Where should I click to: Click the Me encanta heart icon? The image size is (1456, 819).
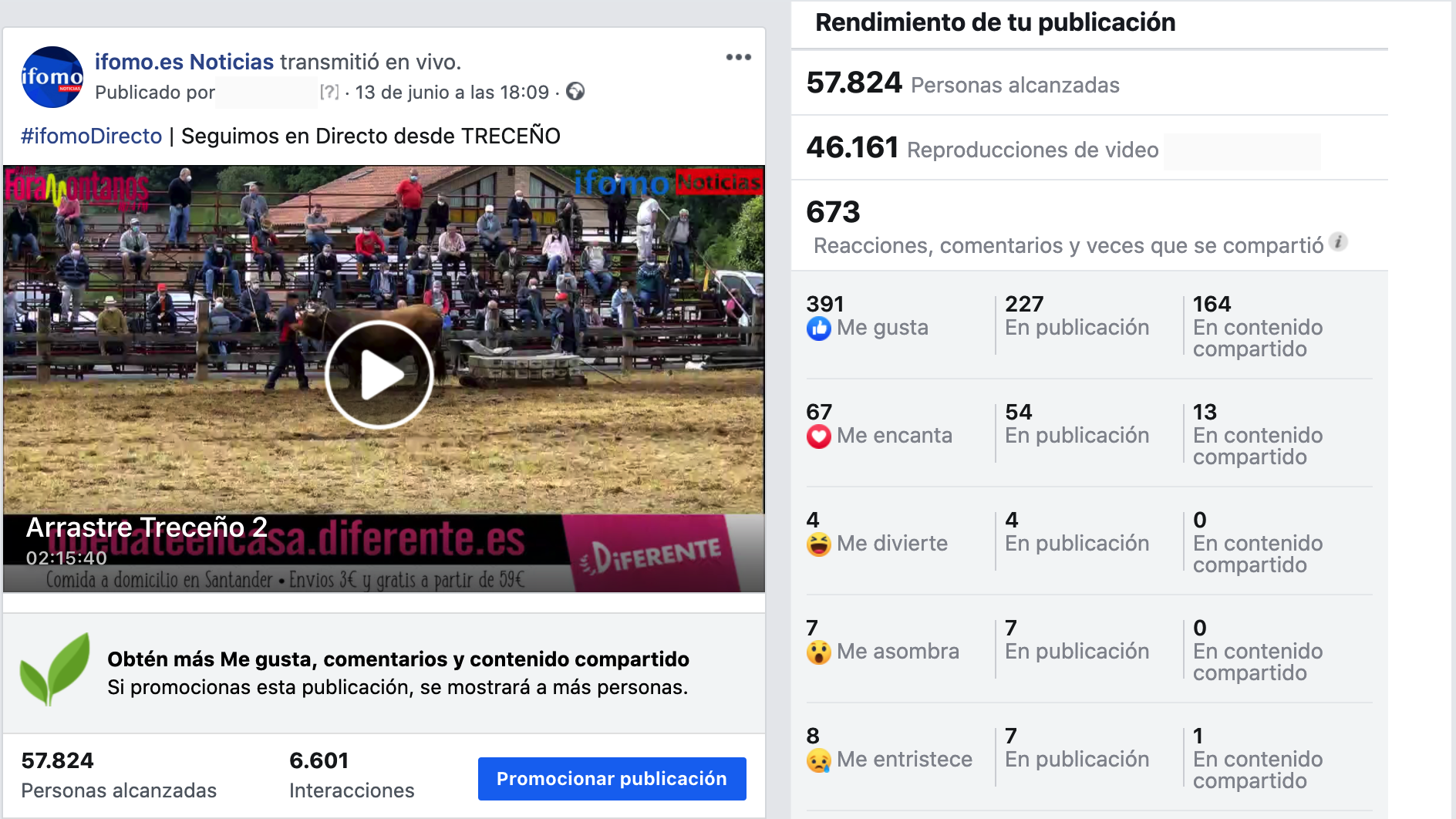[x=819, y=436]
